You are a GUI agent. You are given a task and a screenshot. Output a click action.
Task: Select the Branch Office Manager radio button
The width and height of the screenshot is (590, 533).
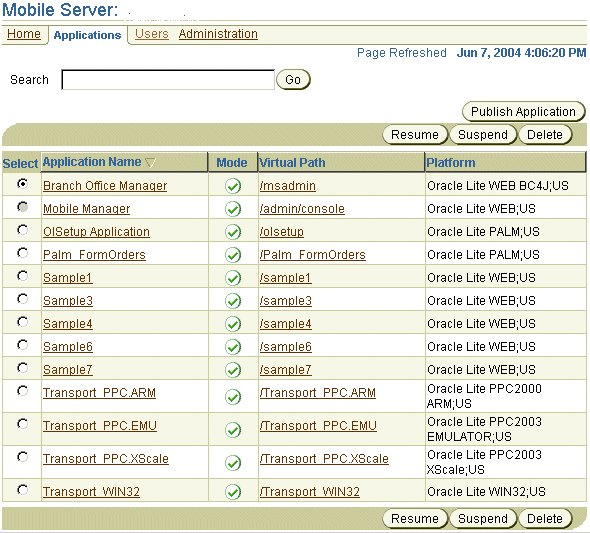coord(23,184)
